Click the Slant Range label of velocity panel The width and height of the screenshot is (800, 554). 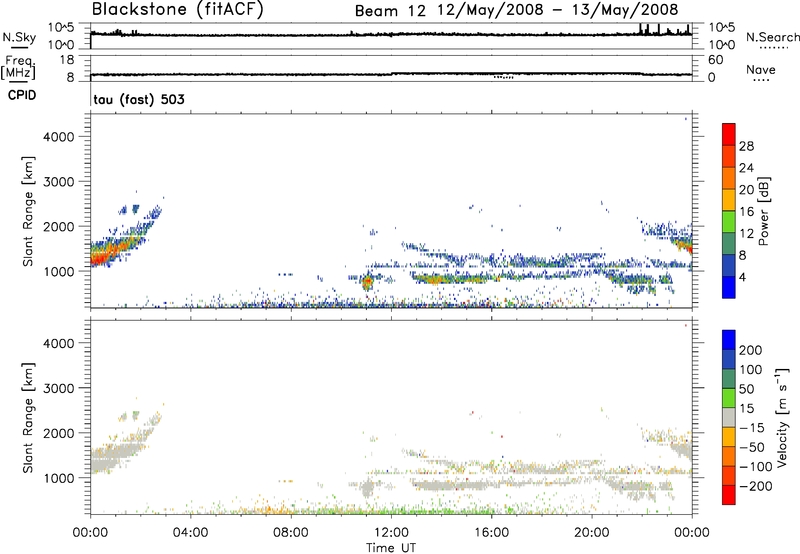pyautogui.click(x=28, y=418)
